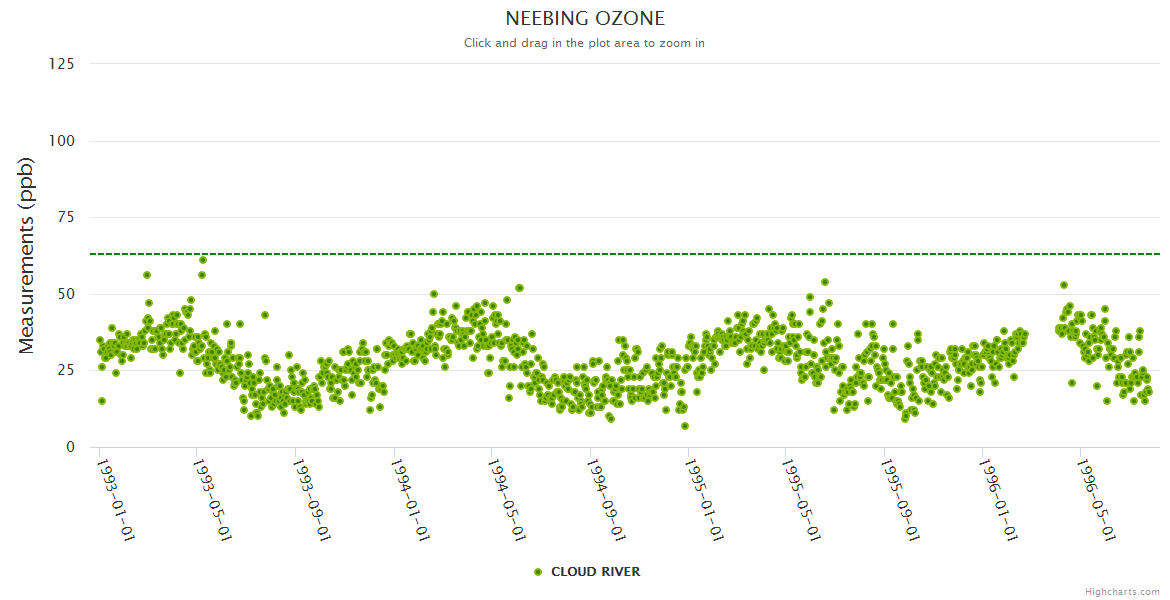Click the 1996-05-01 x-axis date label
Image resolution: width=1170 pixels, height=600 pixels.
point(1097,499)
